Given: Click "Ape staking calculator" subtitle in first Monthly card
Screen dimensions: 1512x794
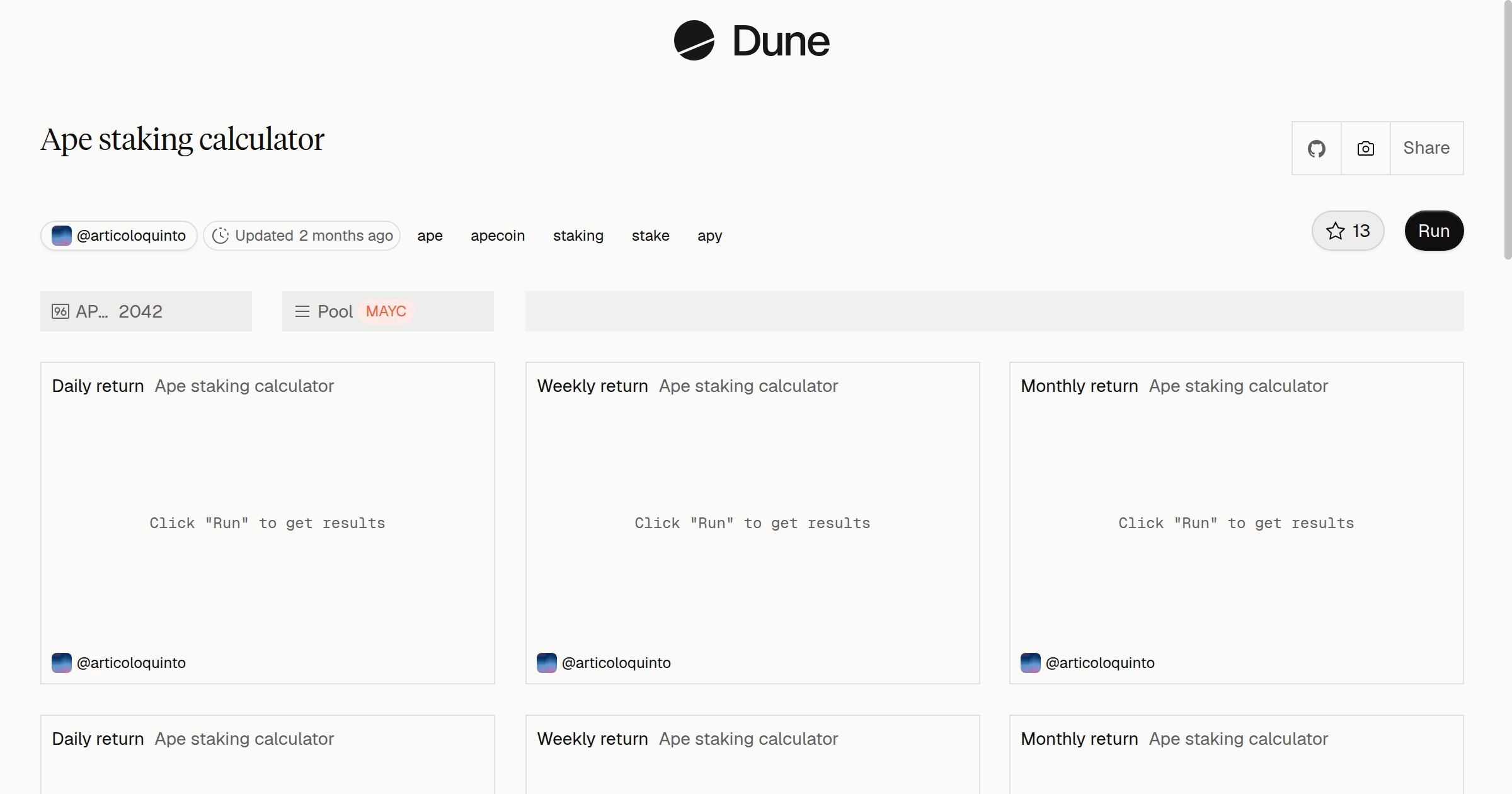Looking at the screenshot, I should [x=1239, y=386].
